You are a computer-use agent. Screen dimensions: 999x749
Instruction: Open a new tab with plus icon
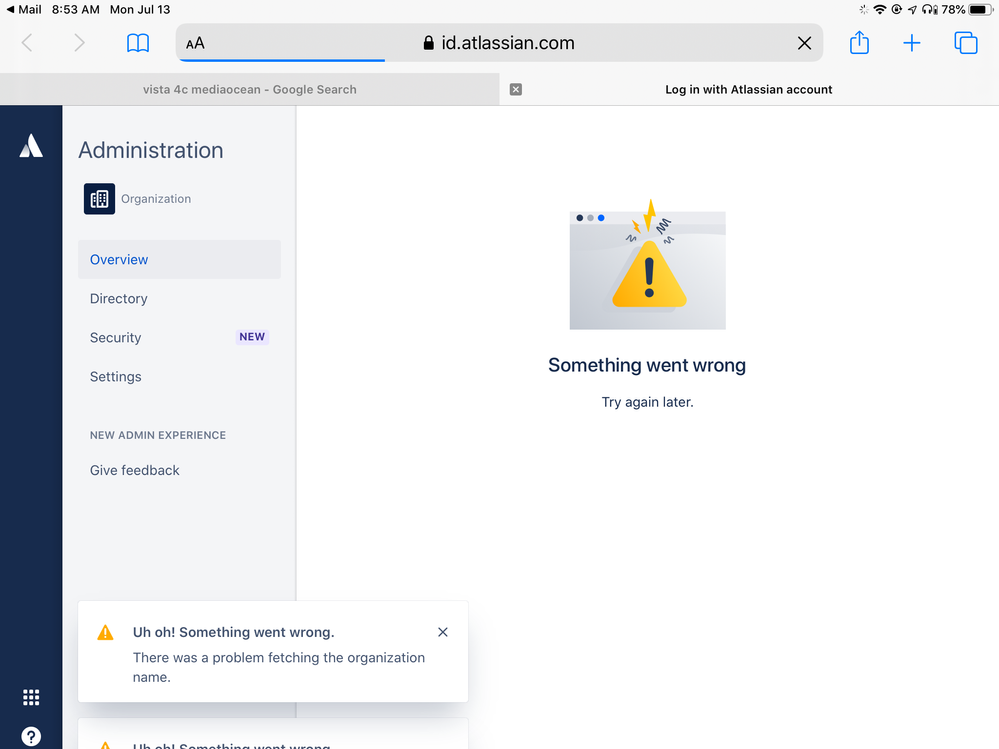(x=912, y=43)
